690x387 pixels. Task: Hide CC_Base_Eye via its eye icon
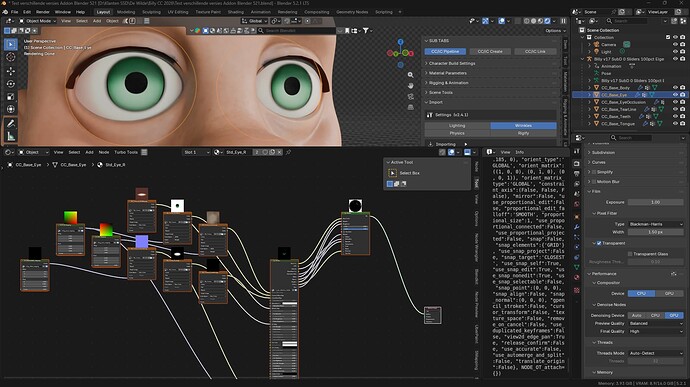pyautogui.click(x=675, y=95)
